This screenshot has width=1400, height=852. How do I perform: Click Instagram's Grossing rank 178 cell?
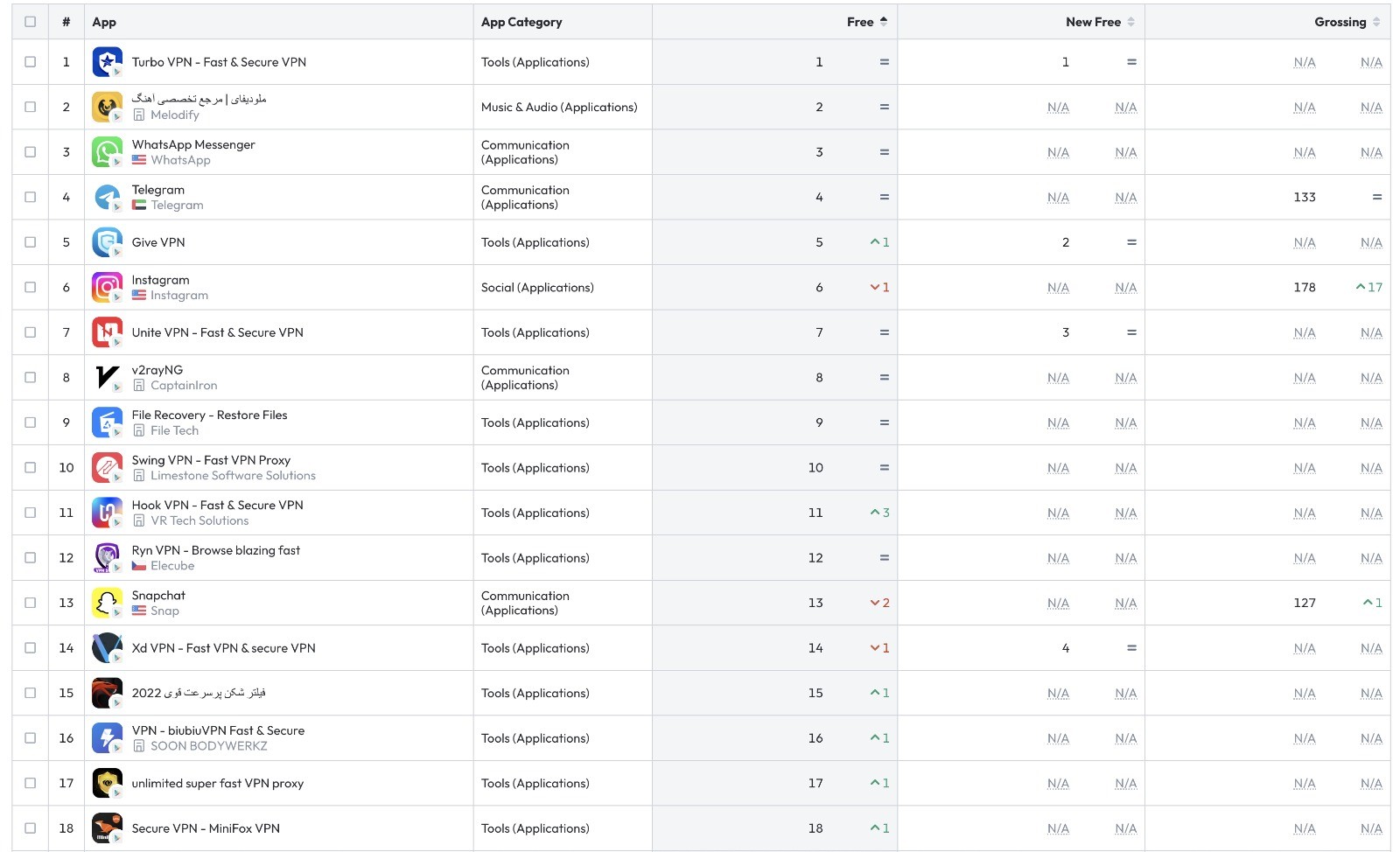(1304, 288)
